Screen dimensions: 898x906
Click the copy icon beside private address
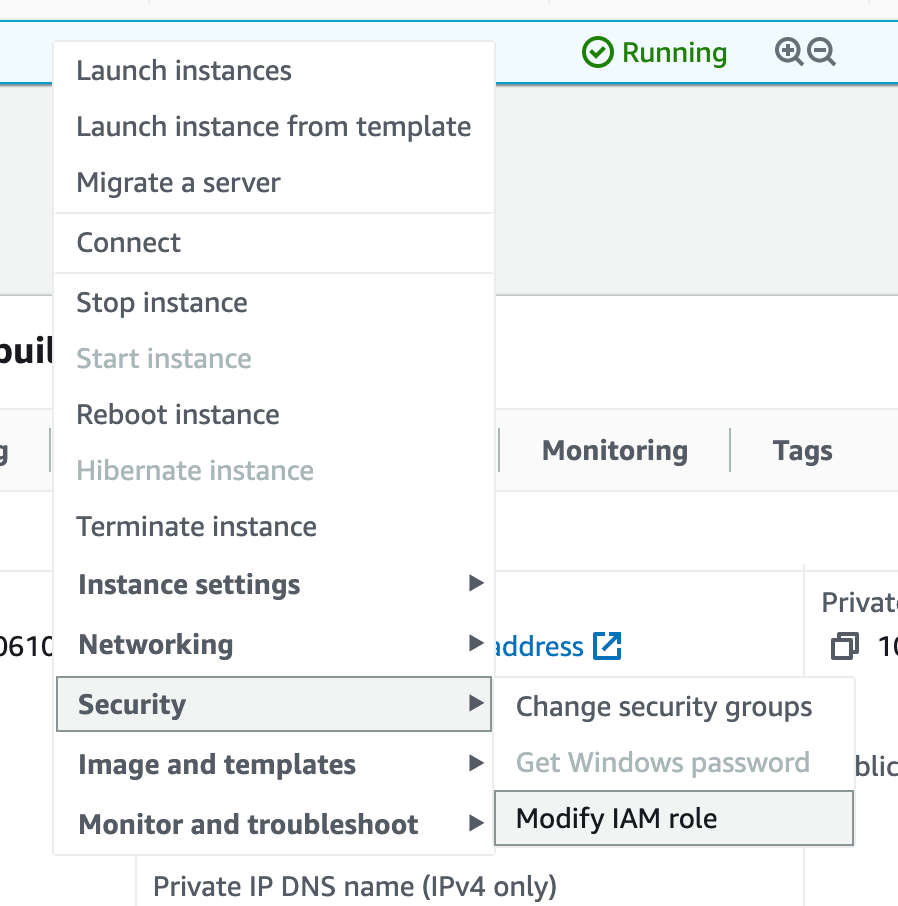[x=844, y=645]
